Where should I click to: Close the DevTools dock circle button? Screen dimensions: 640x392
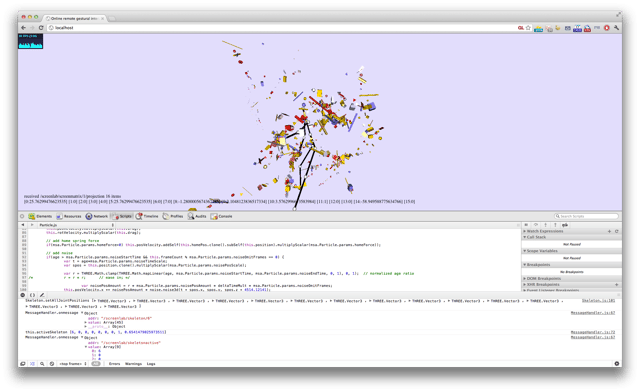[22, 216]
